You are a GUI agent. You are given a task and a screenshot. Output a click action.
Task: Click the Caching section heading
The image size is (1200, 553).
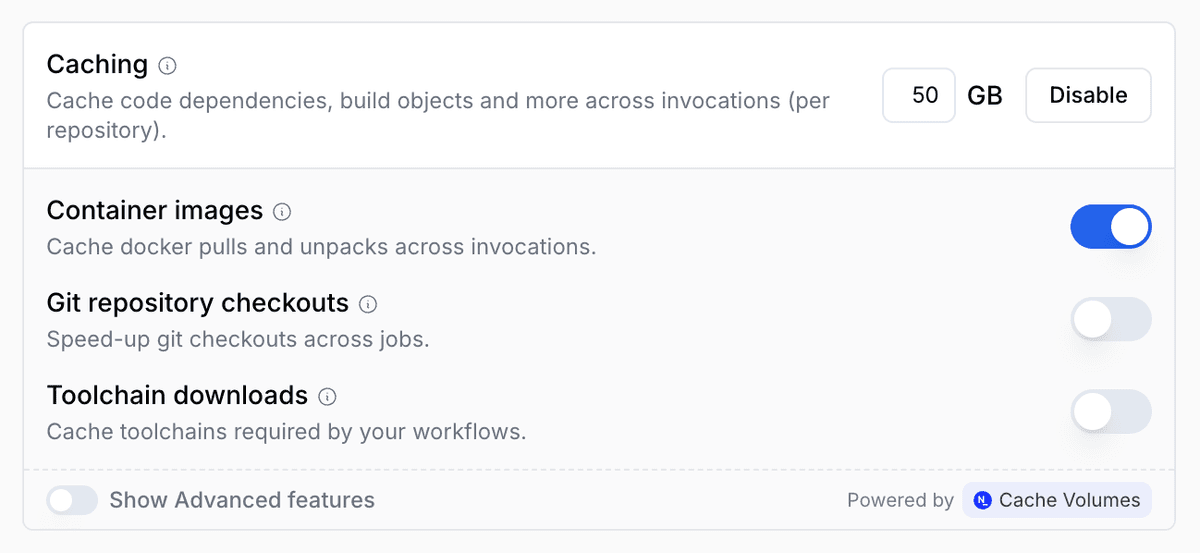(97, 65)
